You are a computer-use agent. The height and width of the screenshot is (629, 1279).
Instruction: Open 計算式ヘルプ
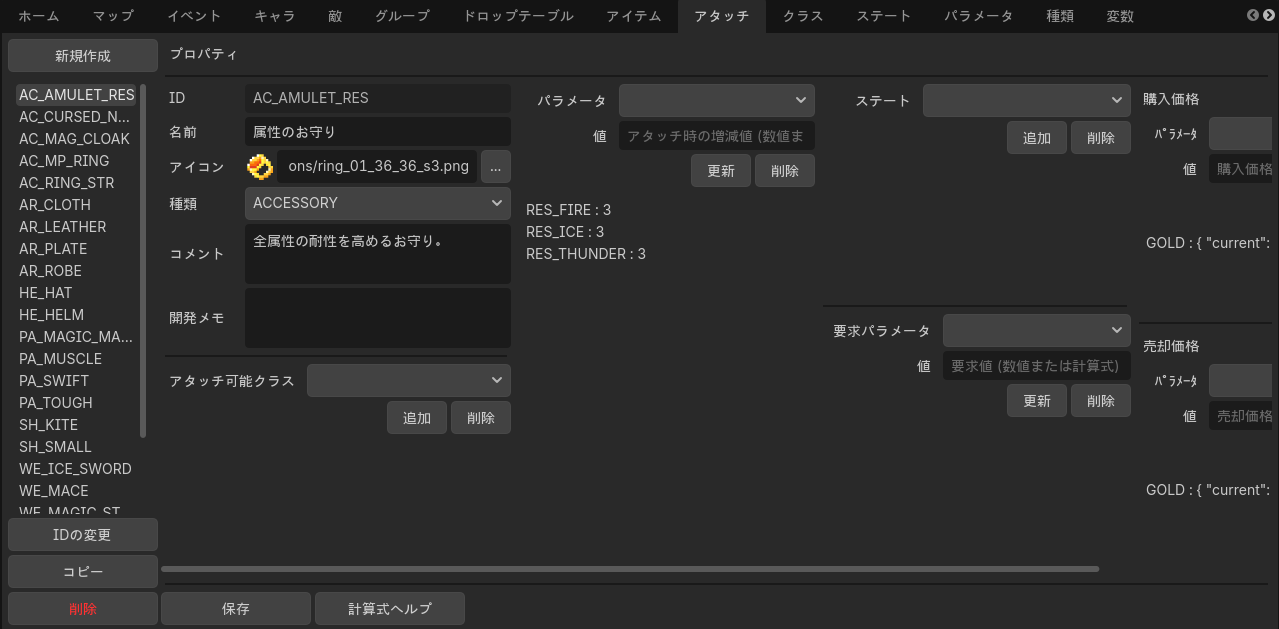390,609
